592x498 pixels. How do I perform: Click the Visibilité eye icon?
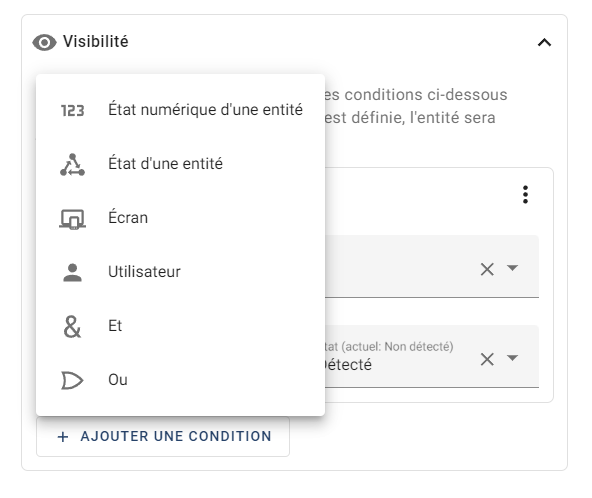click(x=44, y=42)
